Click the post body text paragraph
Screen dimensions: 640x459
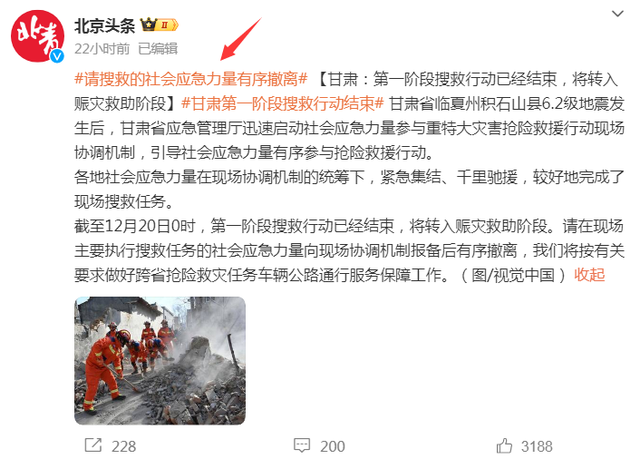[x=349, y=177]
